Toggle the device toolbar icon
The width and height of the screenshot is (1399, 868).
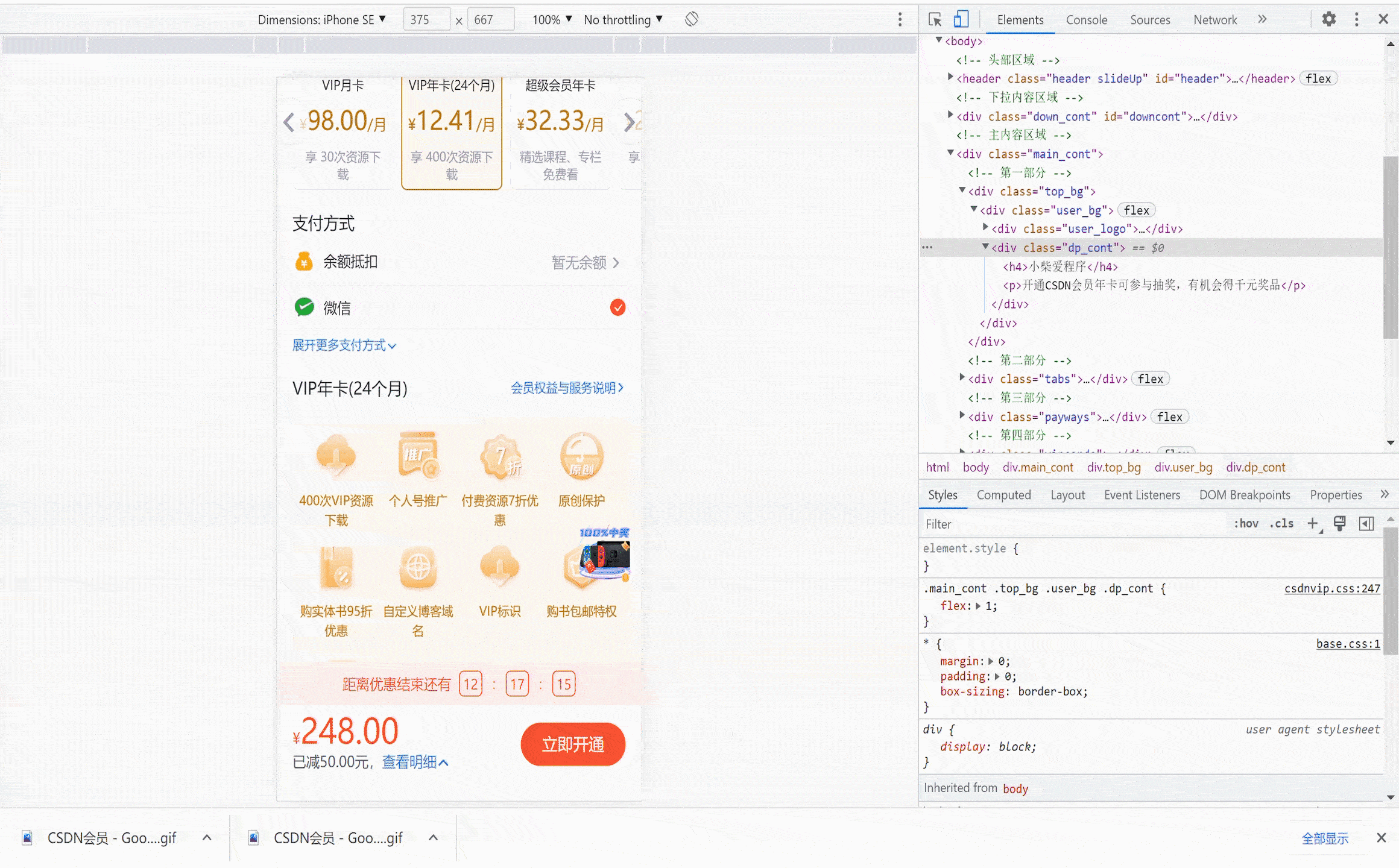961,20
